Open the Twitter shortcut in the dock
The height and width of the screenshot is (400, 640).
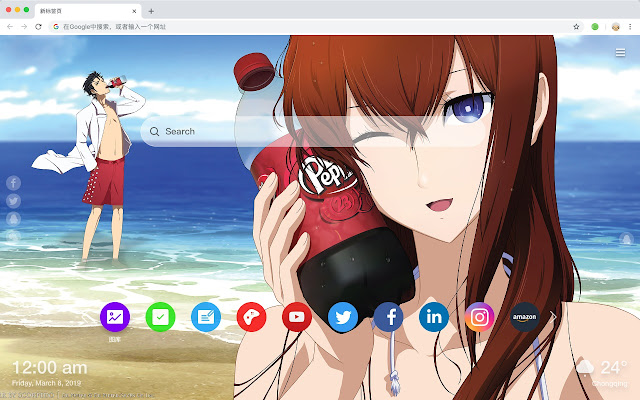[343, 317]
